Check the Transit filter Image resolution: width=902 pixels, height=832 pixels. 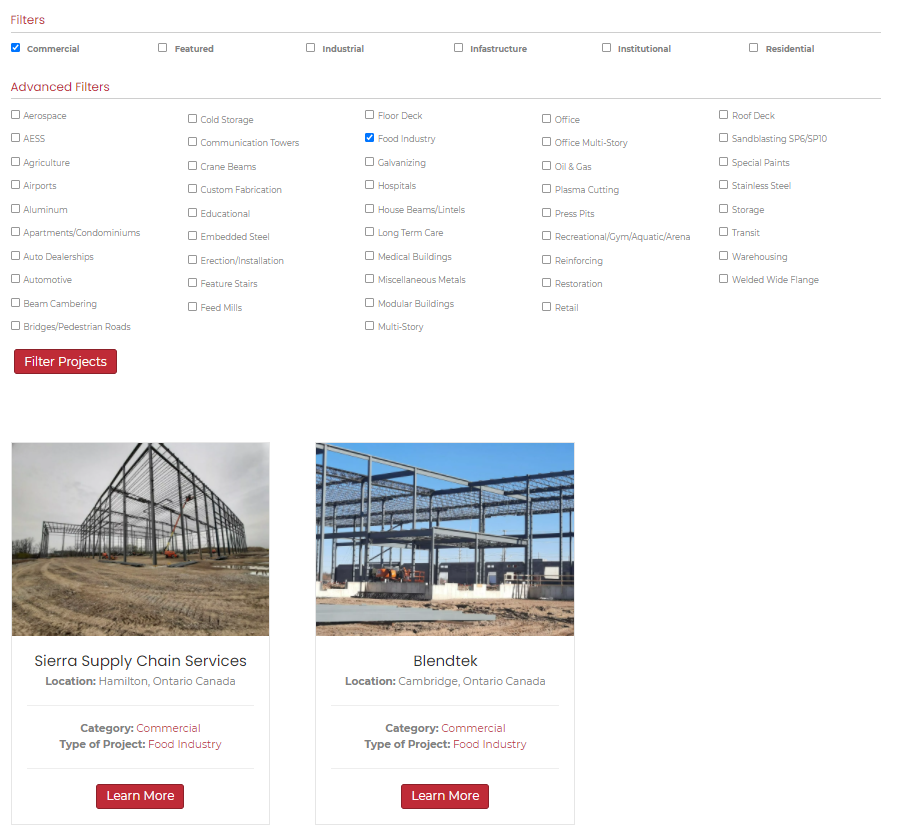724,232
